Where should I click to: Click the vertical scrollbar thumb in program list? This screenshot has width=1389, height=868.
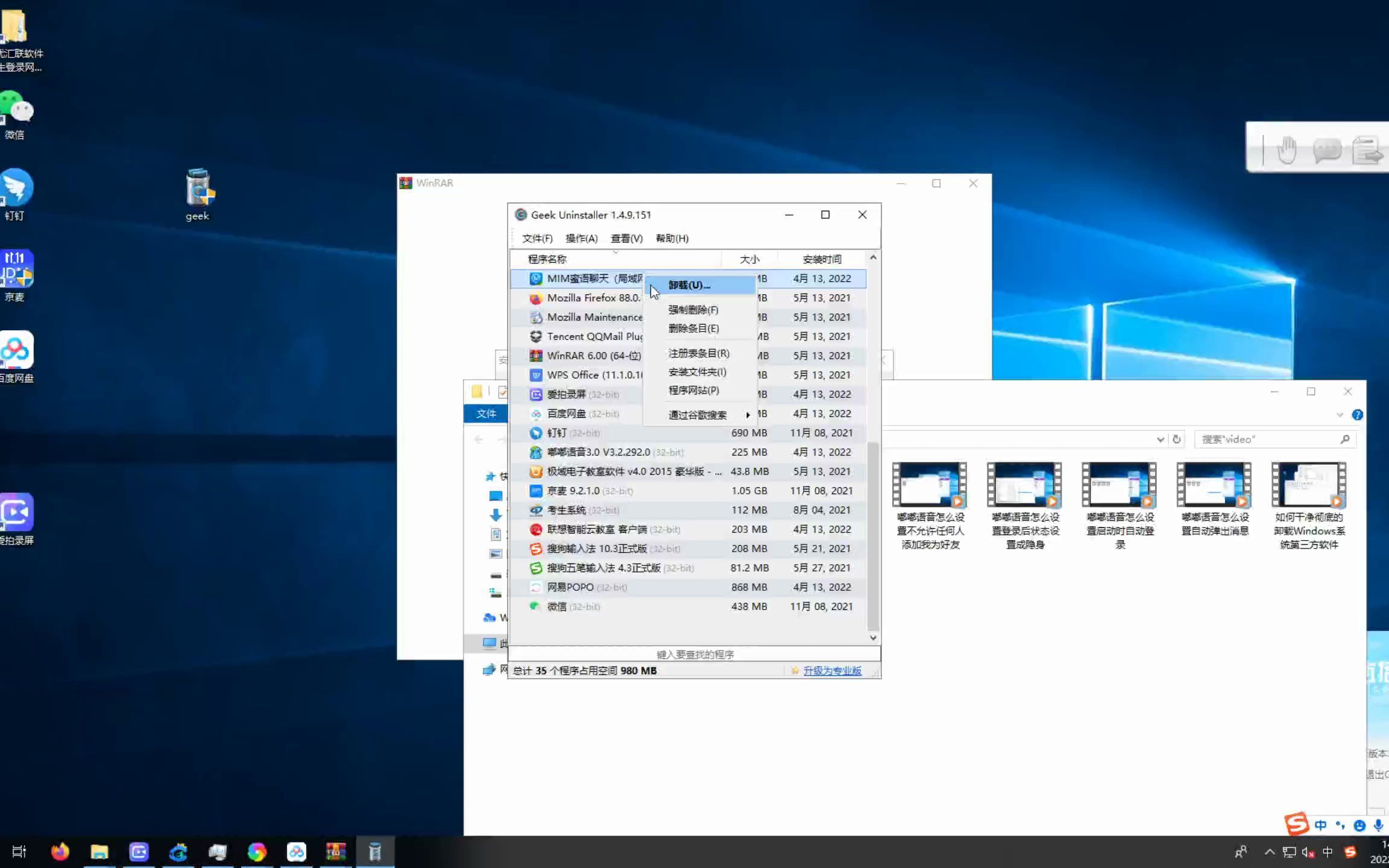click(x=873, y=535)
